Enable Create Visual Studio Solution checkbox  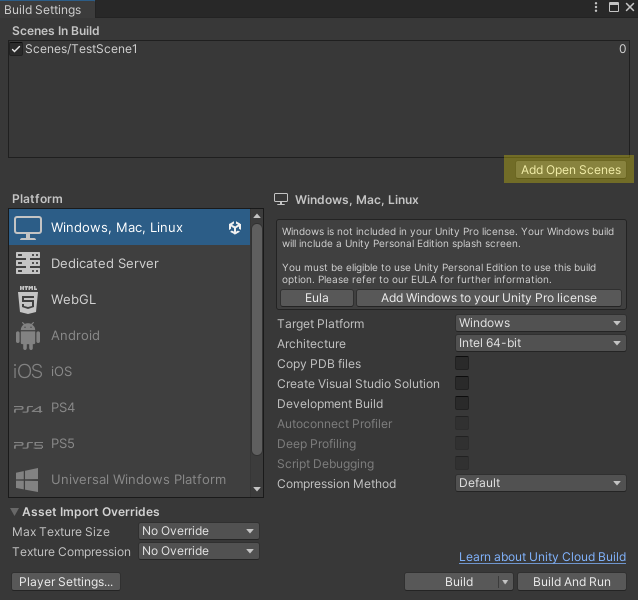462,383
